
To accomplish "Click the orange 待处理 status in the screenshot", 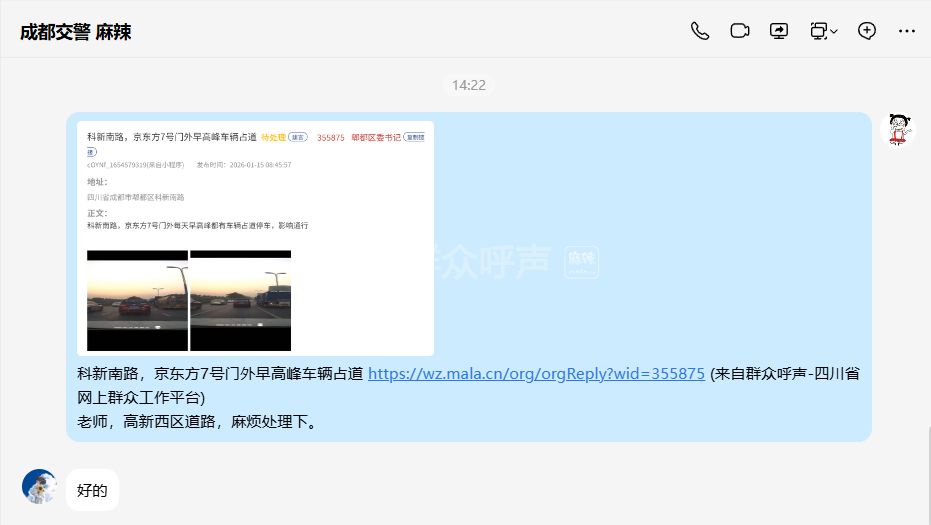I will coord(274,137).
